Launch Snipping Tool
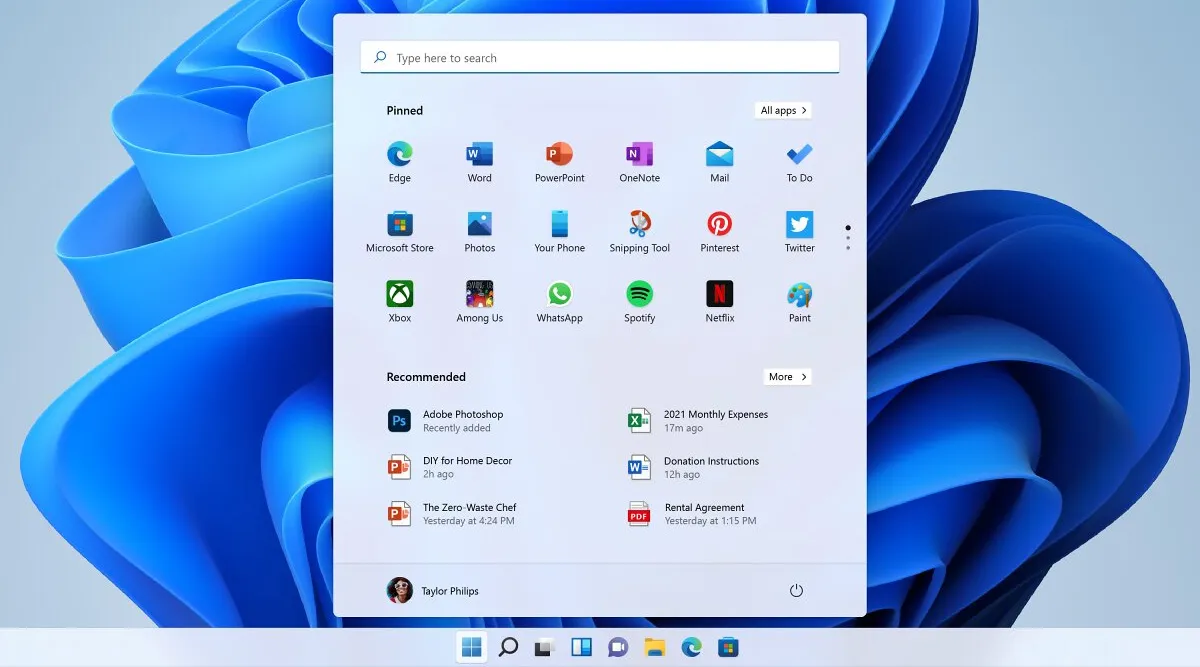Image resolution: width=1200 pixels, height=667 pixels. [640, 232]
